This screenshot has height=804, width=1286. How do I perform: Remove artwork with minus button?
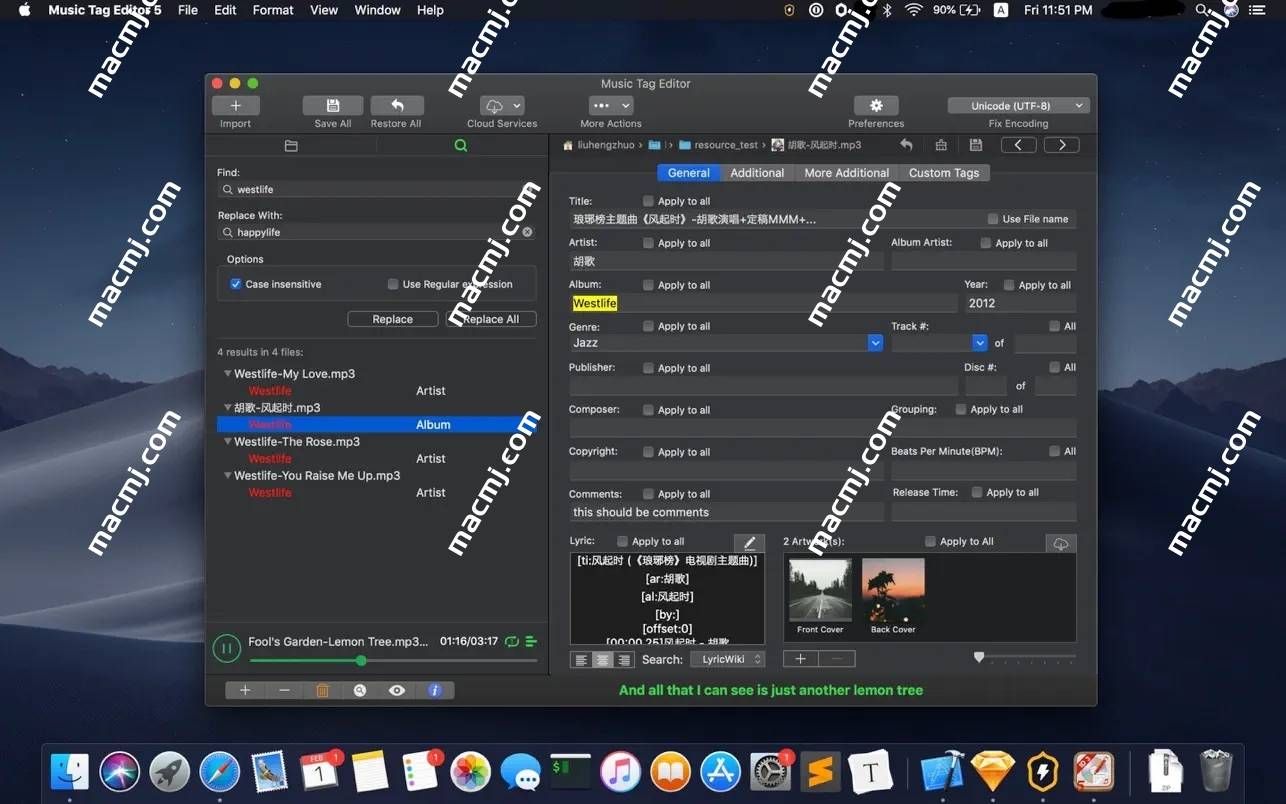(x=837, y=659)
